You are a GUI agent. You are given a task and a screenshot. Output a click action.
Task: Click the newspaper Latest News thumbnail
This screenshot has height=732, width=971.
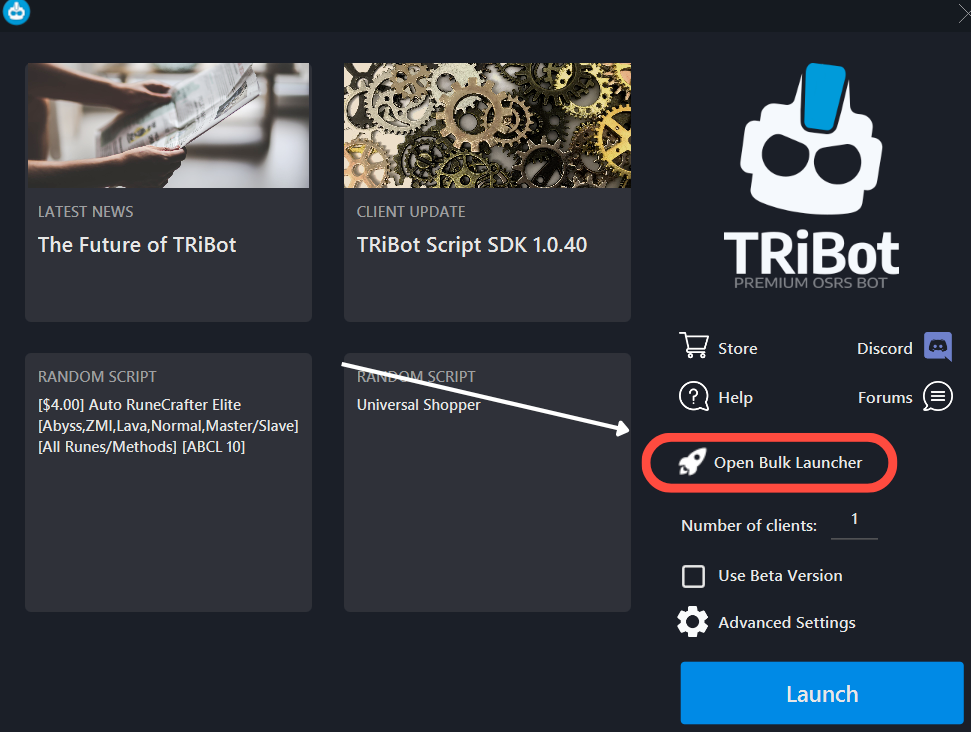click(168, 125)
